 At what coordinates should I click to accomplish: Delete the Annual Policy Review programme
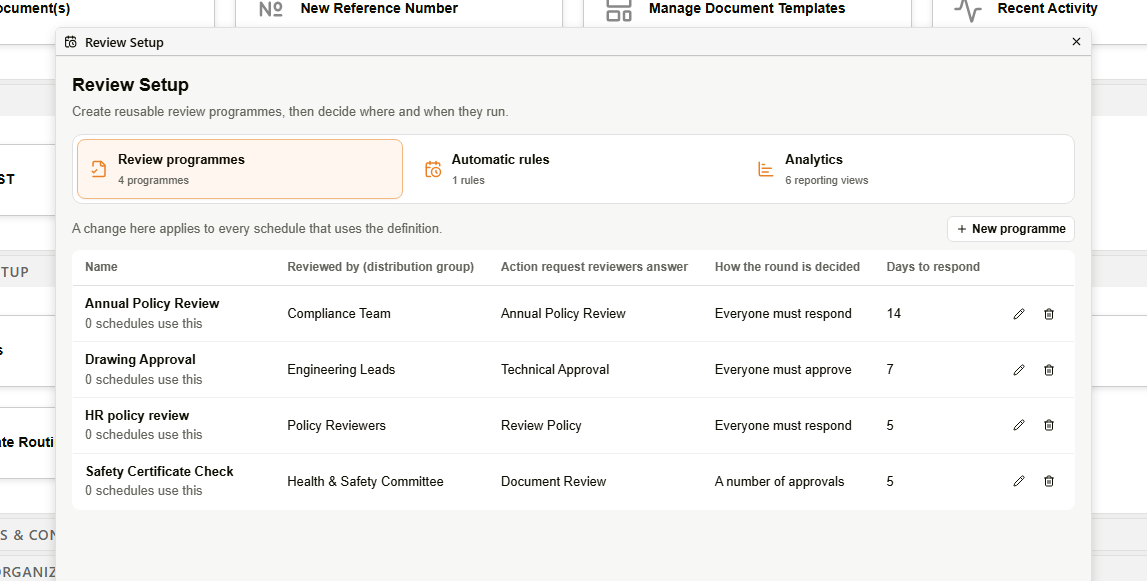coord(1049,314)
